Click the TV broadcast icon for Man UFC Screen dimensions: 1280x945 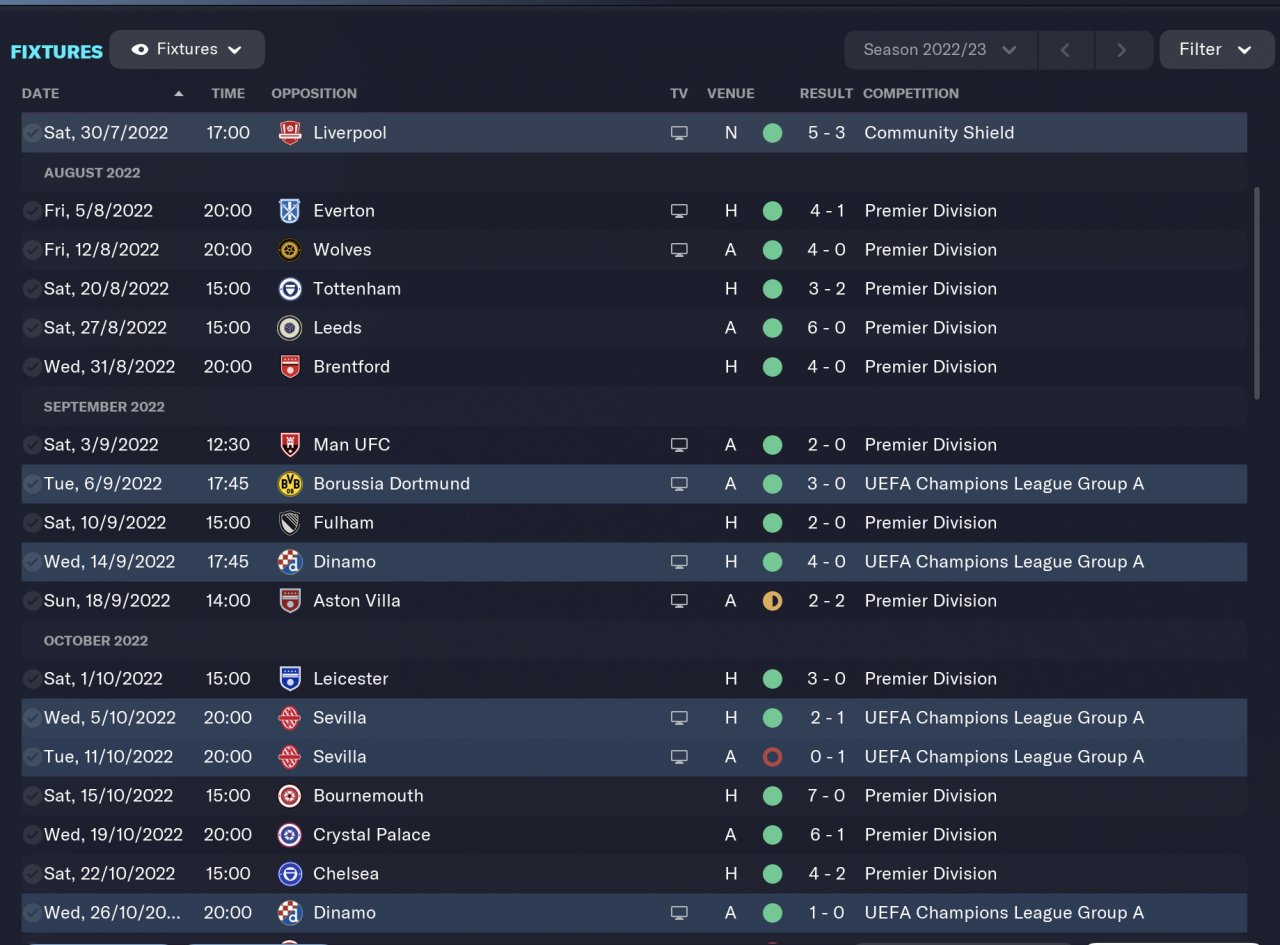[679, 445]
